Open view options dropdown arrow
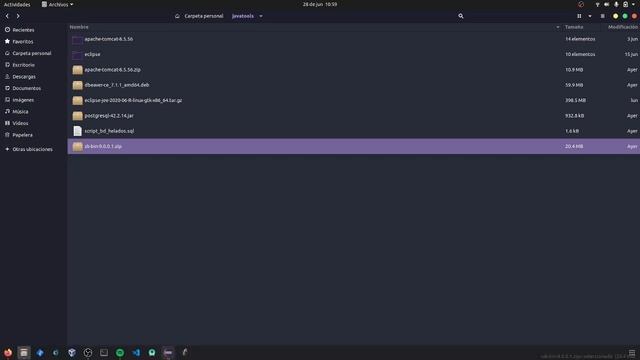 590,16
